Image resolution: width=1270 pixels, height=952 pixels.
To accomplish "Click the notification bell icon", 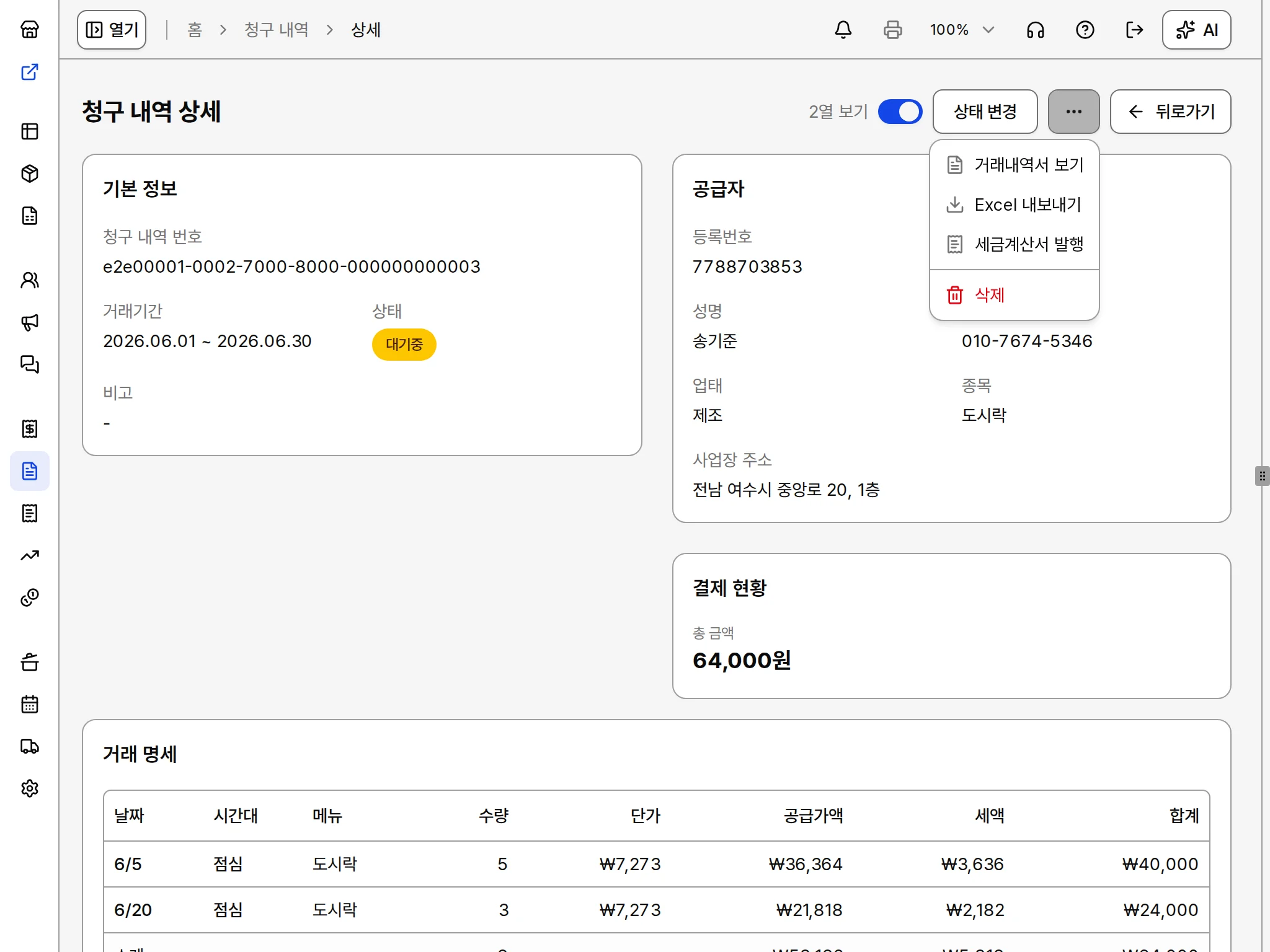I will coord(843,30).
